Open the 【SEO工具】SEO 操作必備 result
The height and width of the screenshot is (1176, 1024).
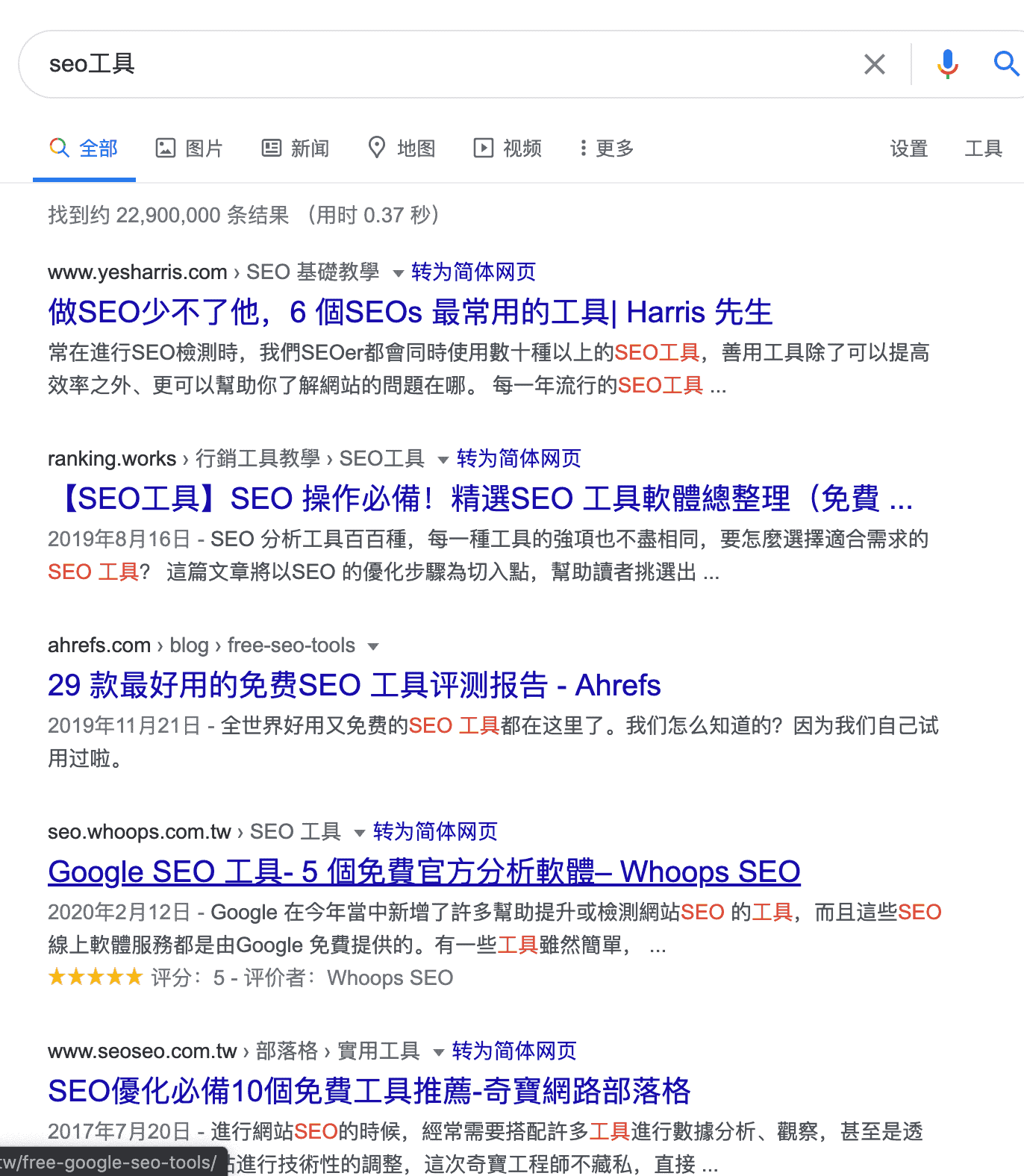(x=481, y=498)
